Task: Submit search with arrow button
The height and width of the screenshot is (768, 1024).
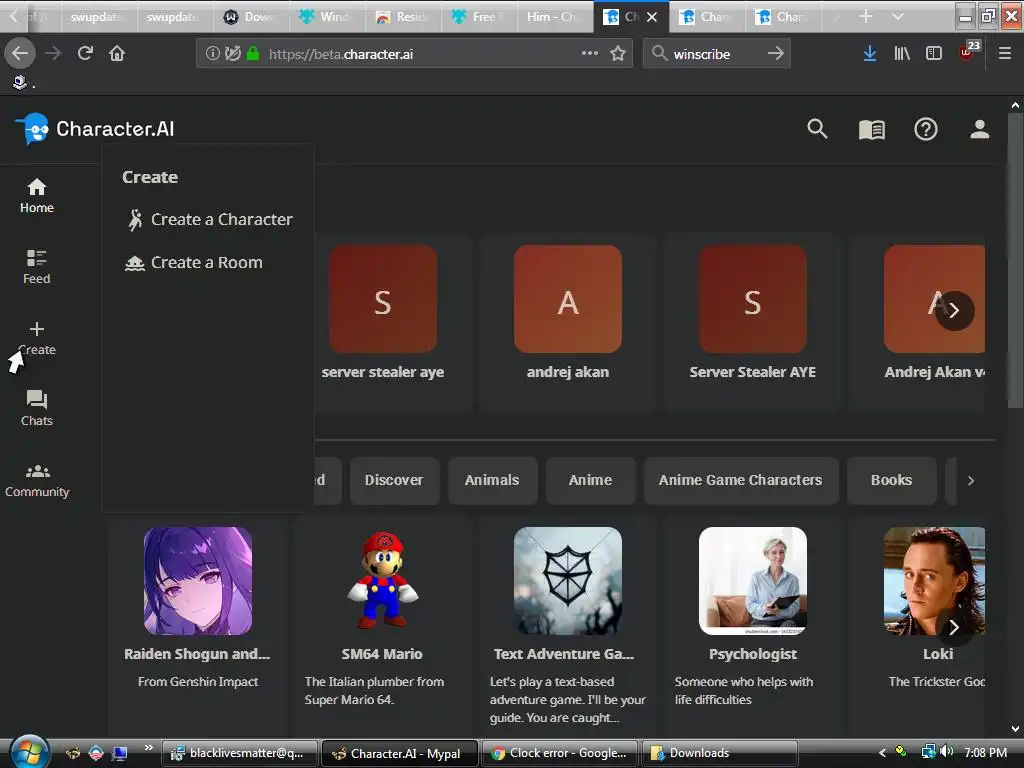Action: (x=776, y=54)
